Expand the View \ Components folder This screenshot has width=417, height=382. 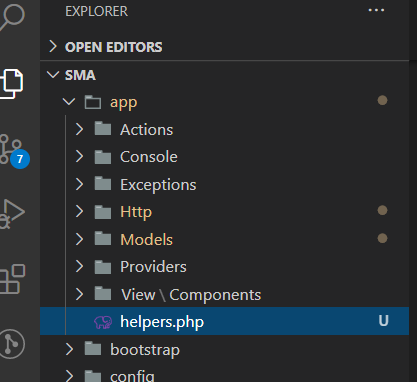click(x=79, y=294)
